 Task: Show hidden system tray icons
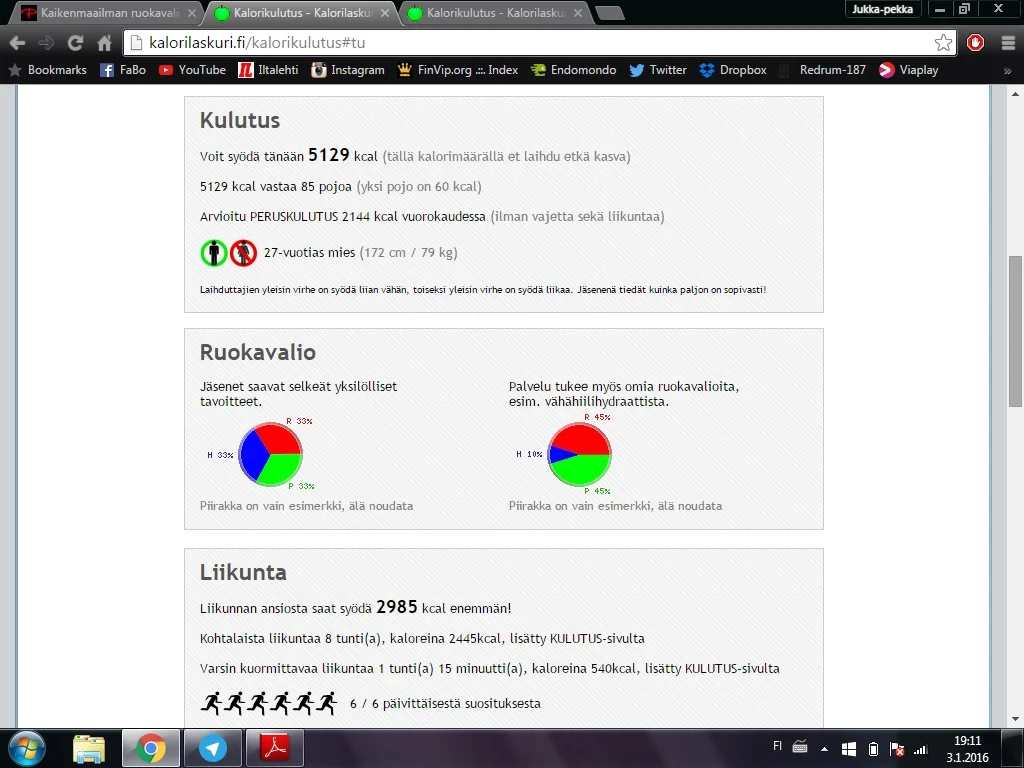(825, 748)
